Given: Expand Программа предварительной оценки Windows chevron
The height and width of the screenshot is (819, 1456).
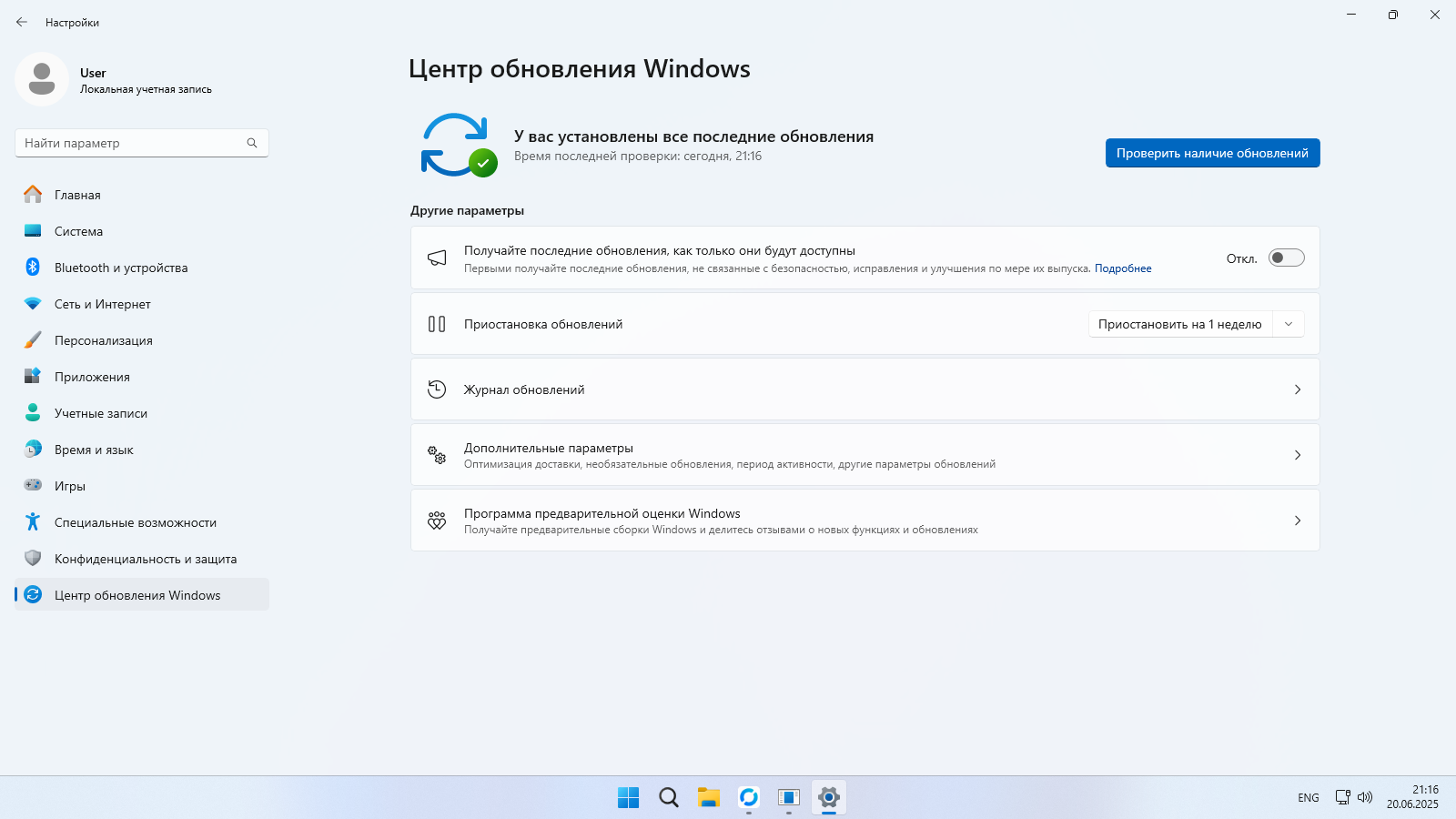Looking at the screenshot, I should point(1298,521).
